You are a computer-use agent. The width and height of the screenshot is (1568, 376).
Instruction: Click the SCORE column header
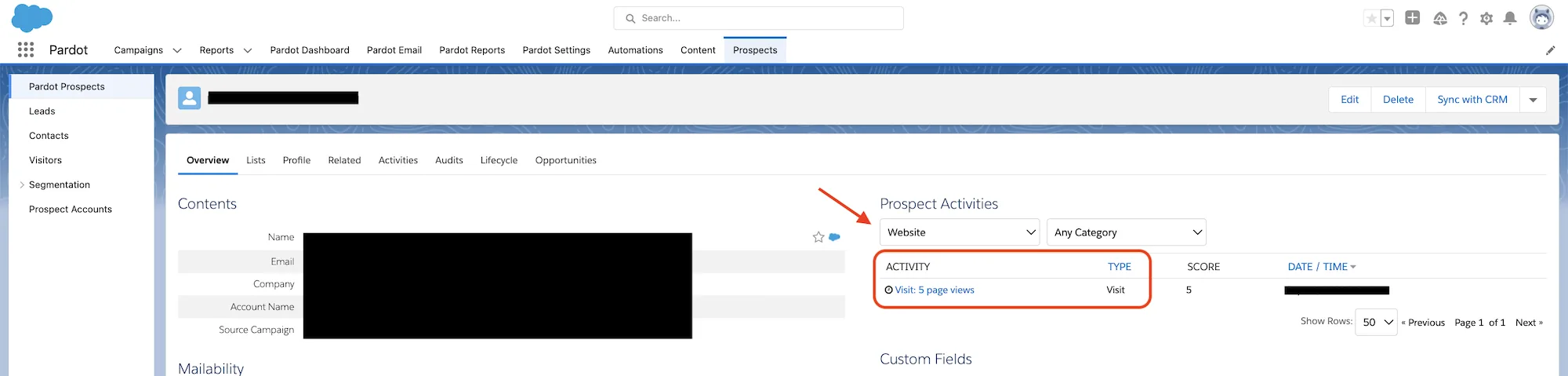click(x=1203, y=267)
